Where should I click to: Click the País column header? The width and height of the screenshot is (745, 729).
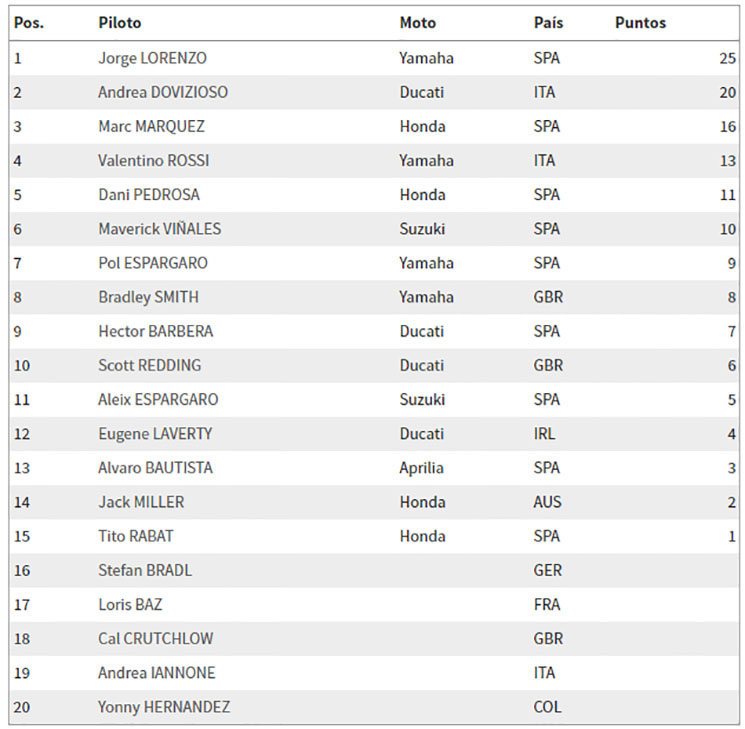pos(548,23)
